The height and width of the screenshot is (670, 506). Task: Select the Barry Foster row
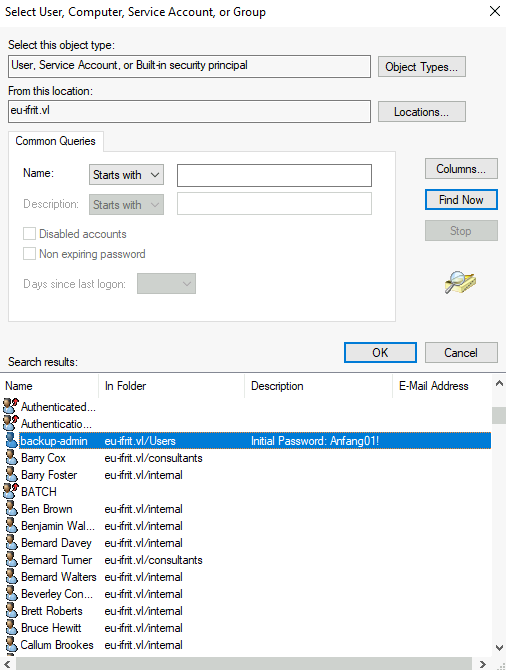tap(246, 475)
